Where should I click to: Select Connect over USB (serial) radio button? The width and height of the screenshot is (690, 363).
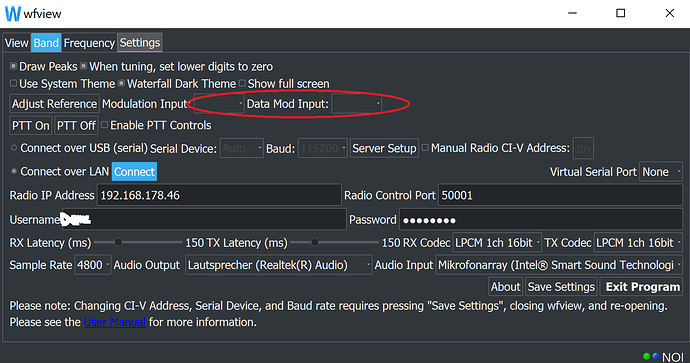click(x=14, y=148)
